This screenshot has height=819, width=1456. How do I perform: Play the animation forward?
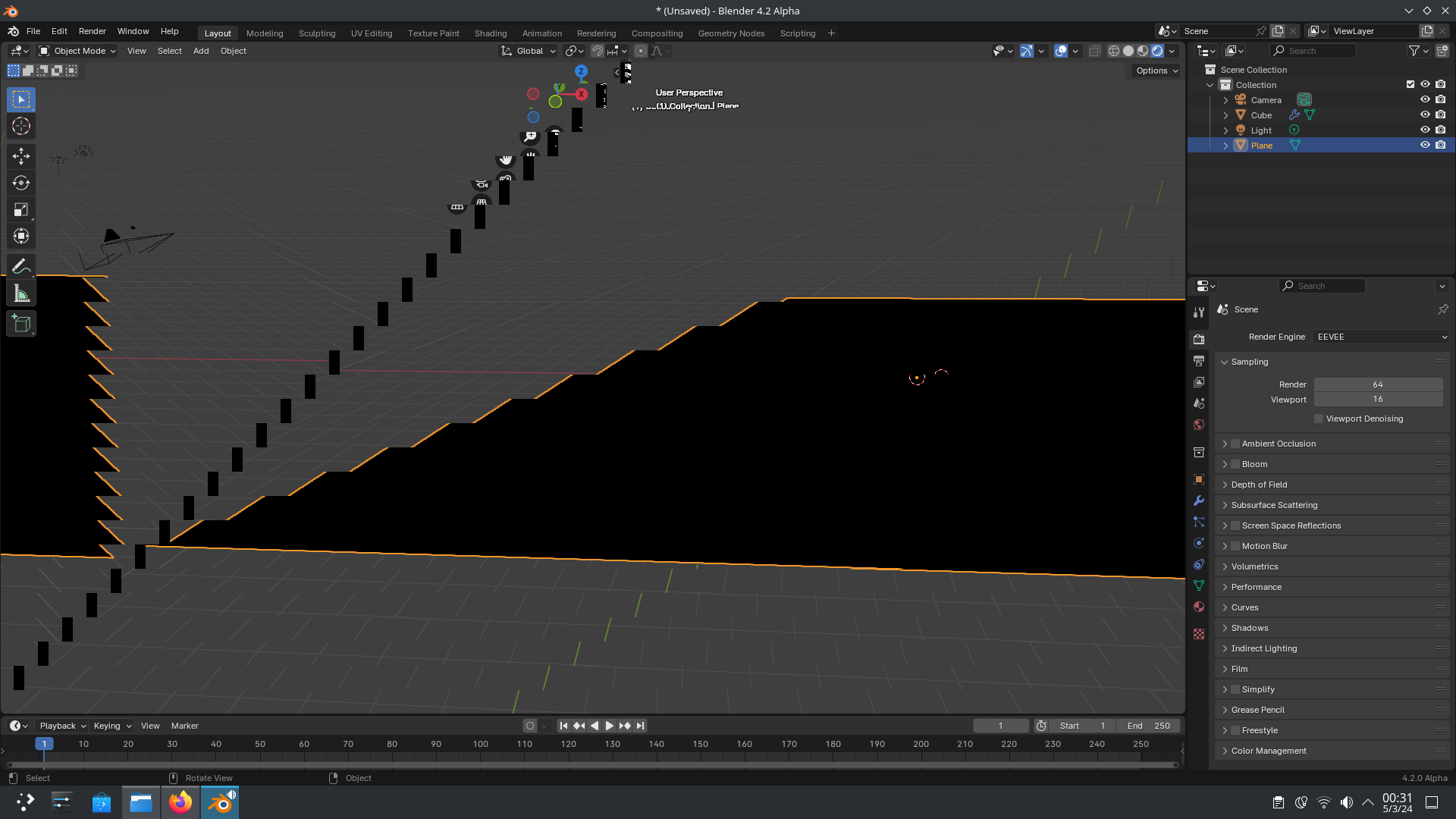[x=610, y=726]
